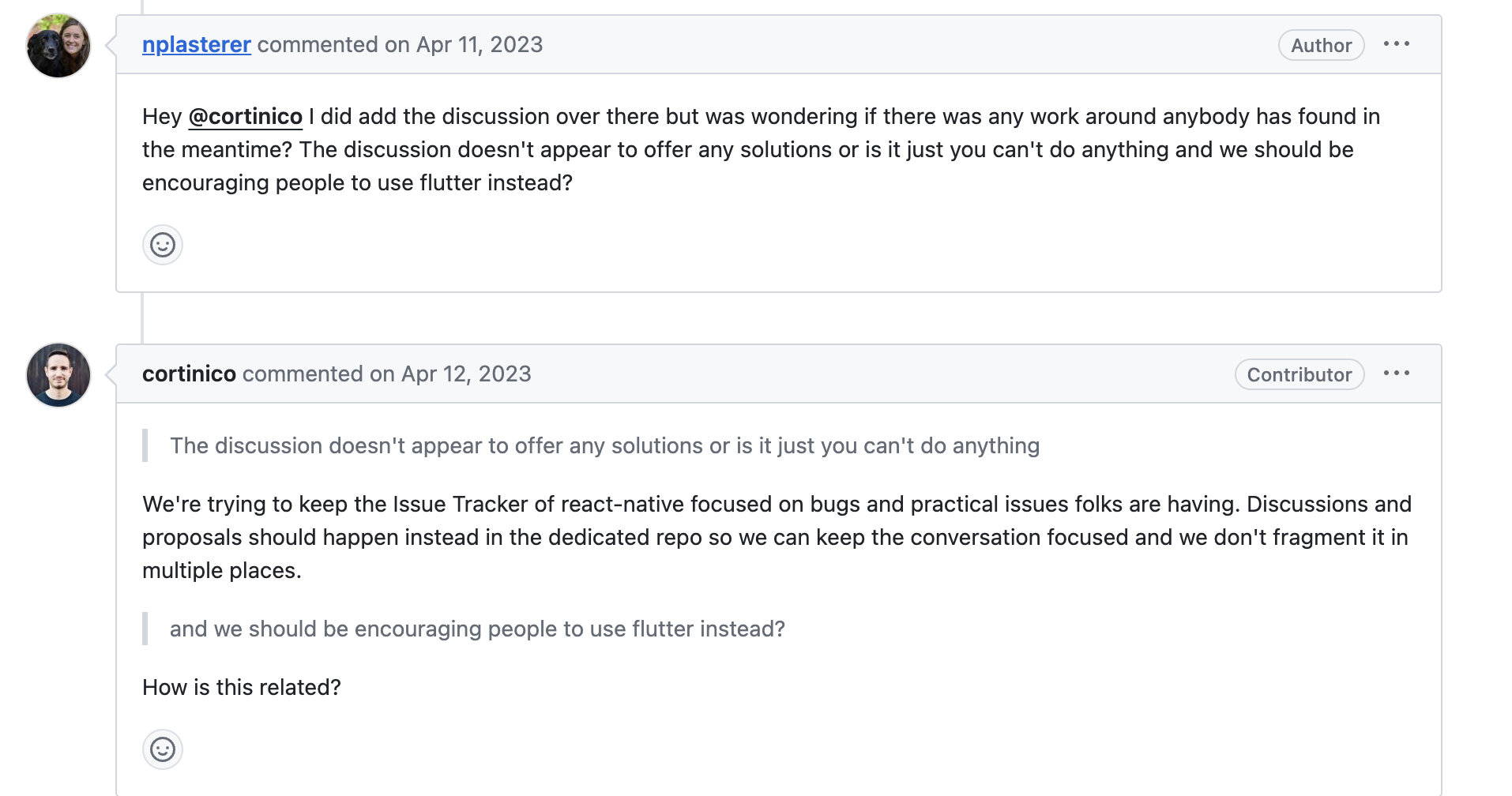
Task: Open nplasterer's profile avatar
Action: point(58,46)
